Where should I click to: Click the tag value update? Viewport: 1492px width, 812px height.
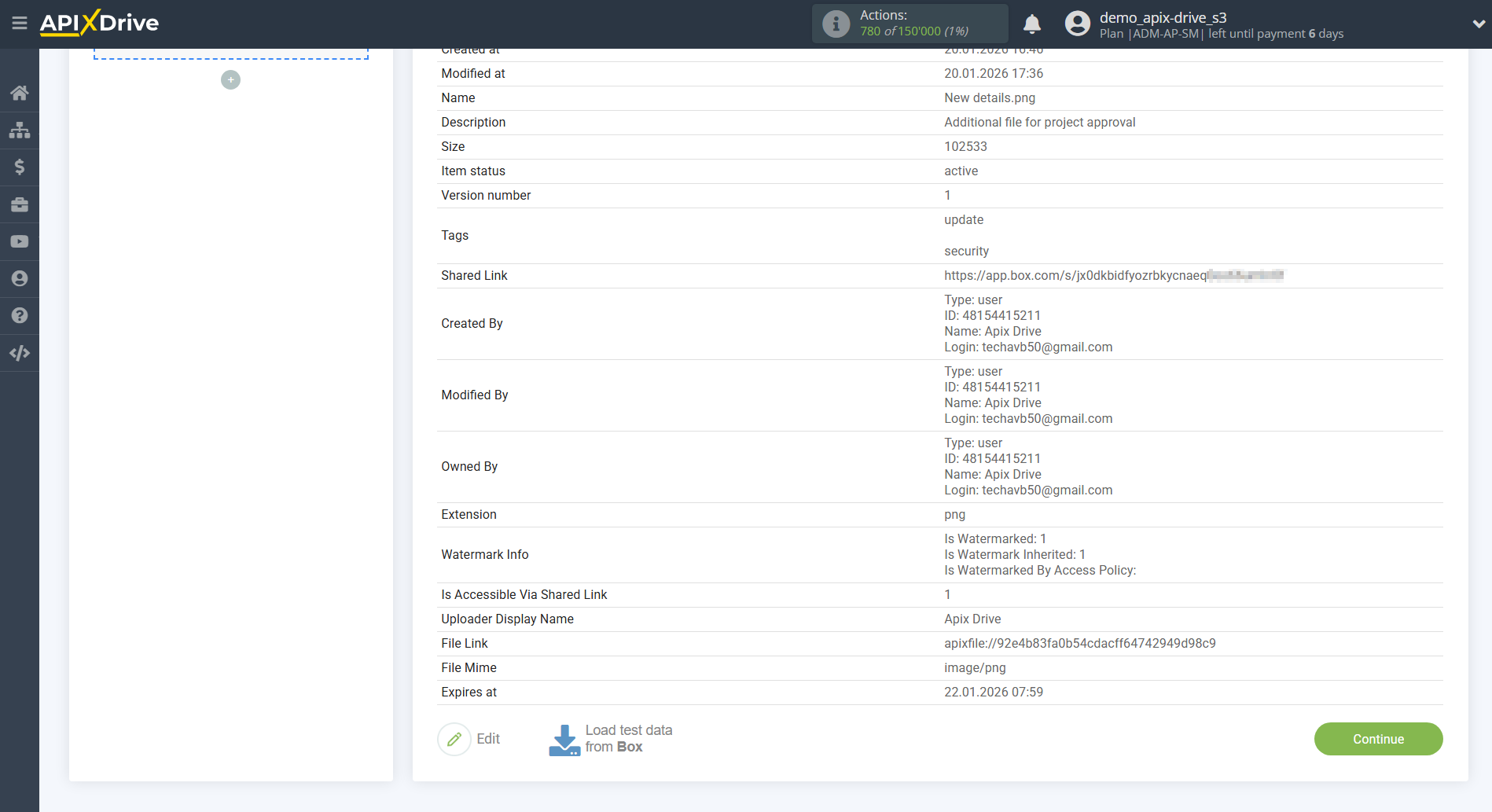point(964,219)
